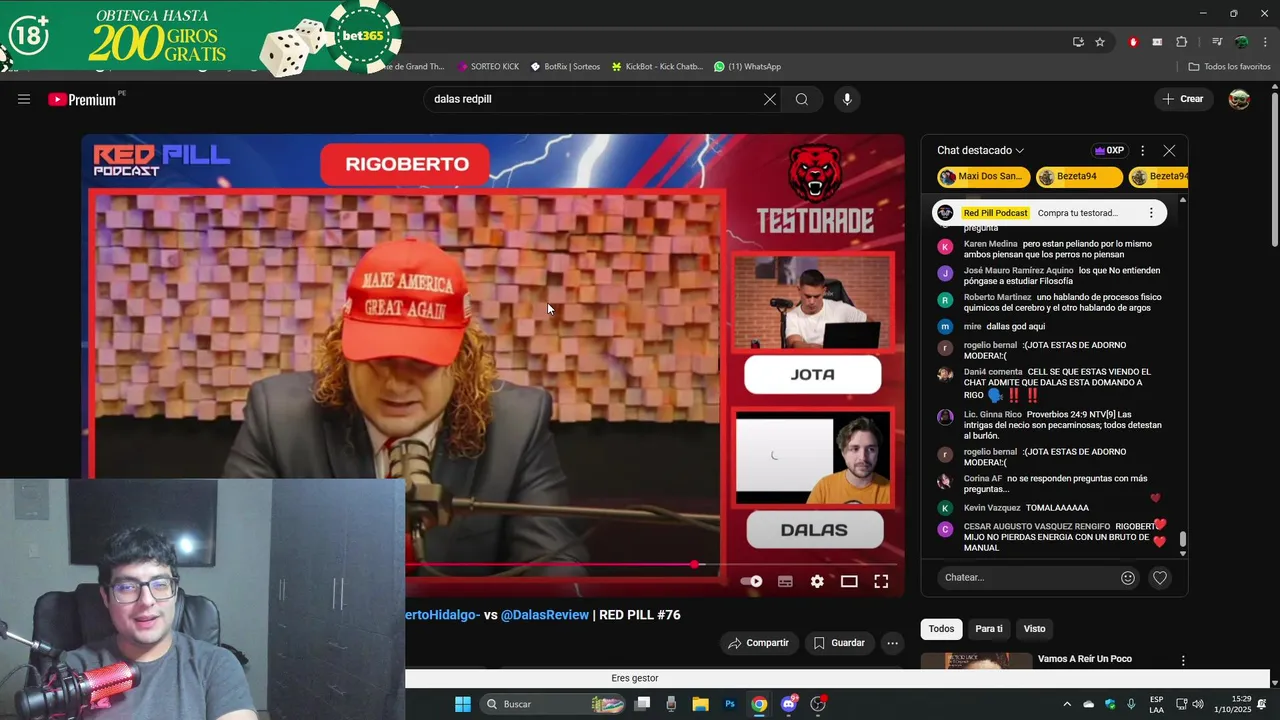Open Photoshop from the taskbar
This screenshot has width=1280, height=720.
(x=730, y=704)
